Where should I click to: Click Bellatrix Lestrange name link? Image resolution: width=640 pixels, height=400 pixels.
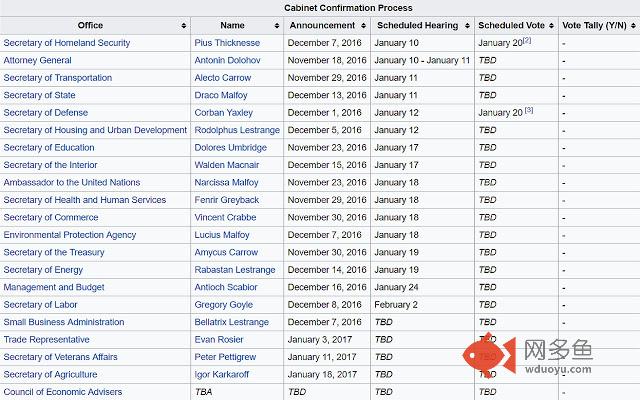(x=231, y=322)
